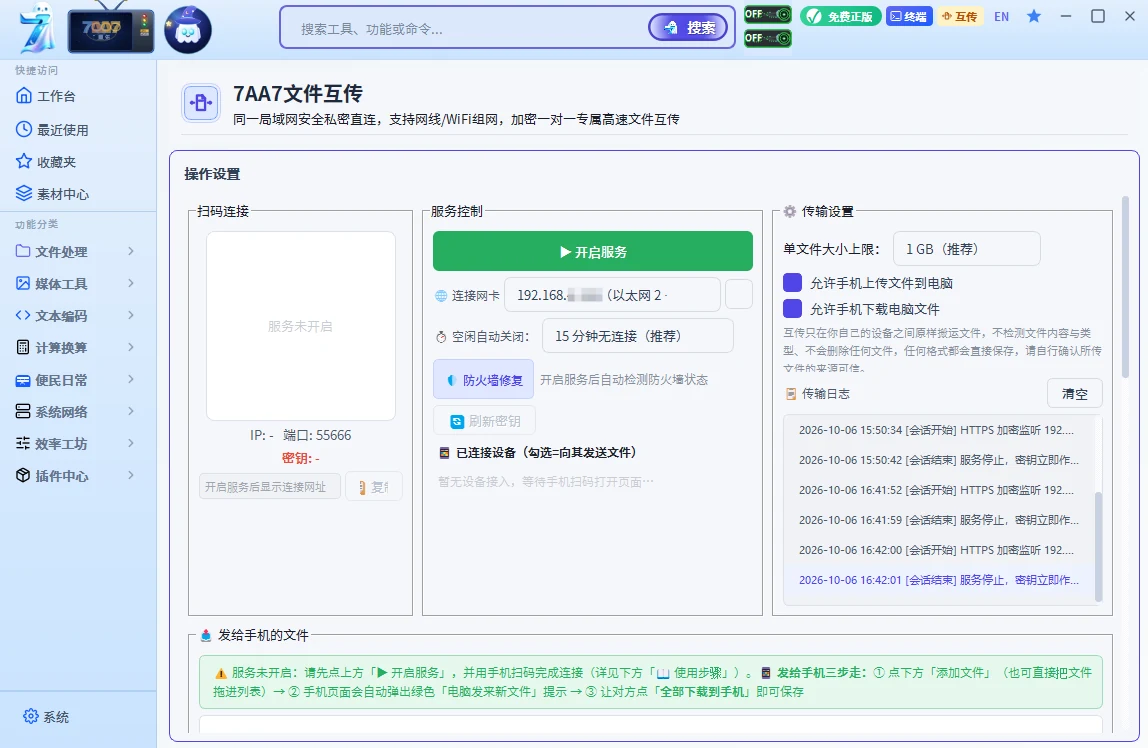Viewport: 1148px width, 748px height.
Task: Toggle 允许手机下载电脑文件 checkbox
Action: click(x=792, y=309)
